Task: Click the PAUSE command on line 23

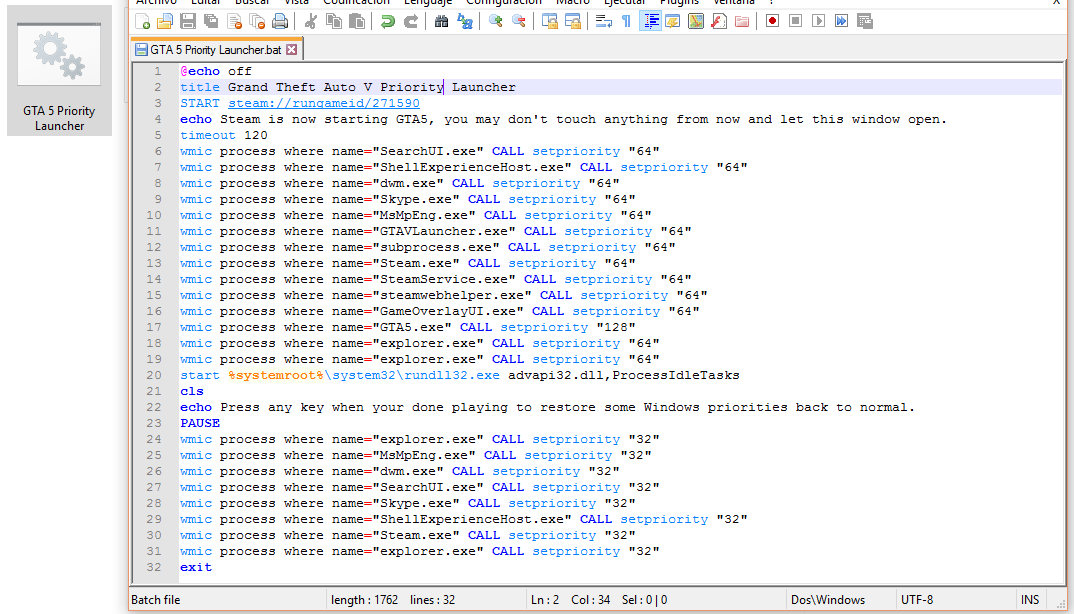Action: coord(200,423)
